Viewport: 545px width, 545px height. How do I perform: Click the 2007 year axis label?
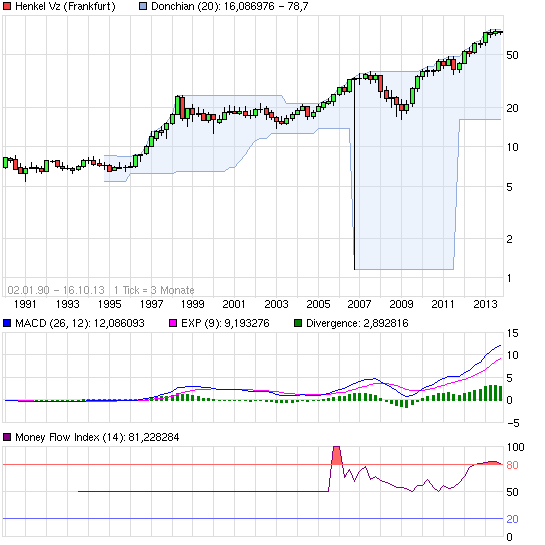coord(359,304)
